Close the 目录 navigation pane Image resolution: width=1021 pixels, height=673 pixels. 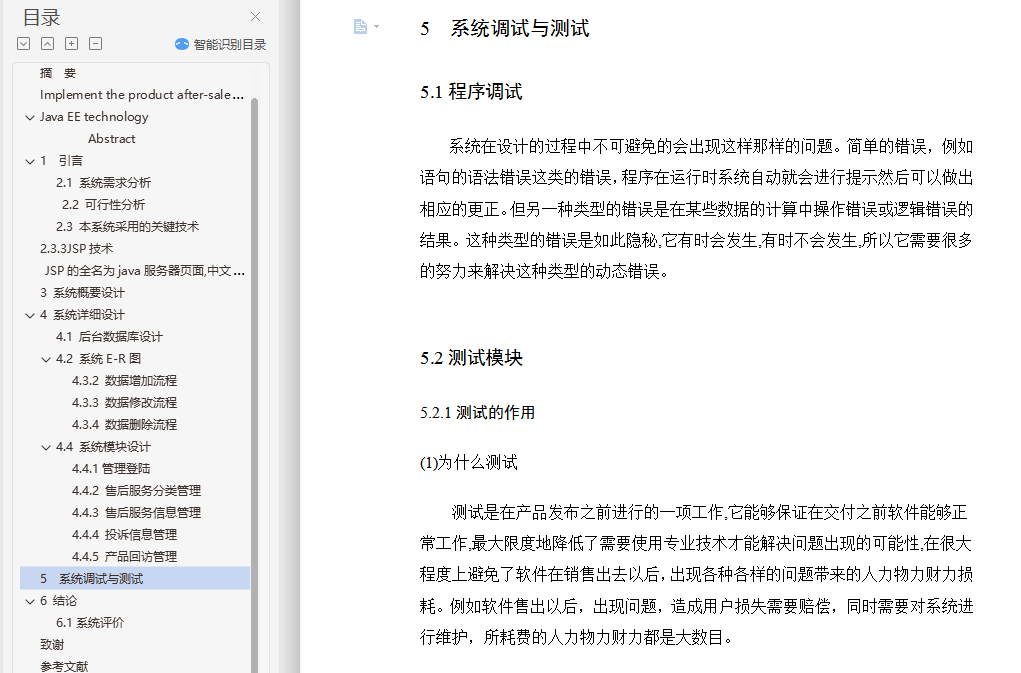click(x=255, y=17)
